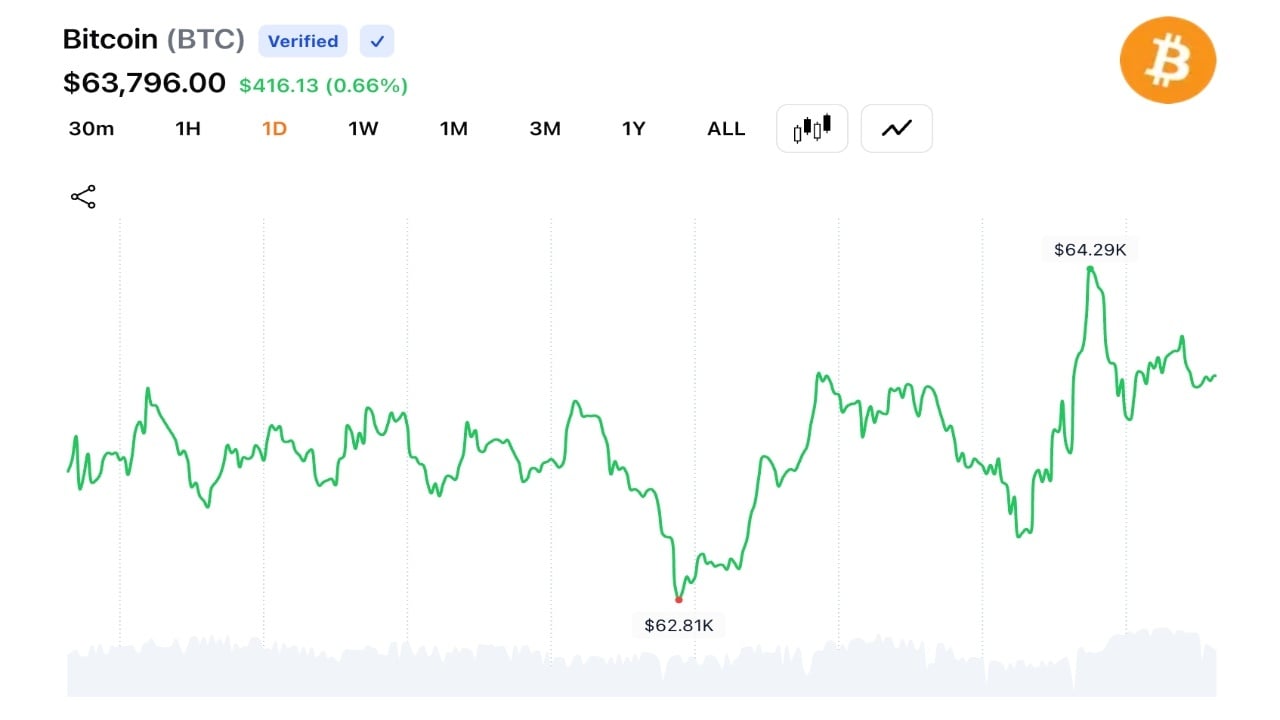Screen dimensions: 1280x720
Task: Click the red low-point marker on chart
Action: [x=679, y=600]
